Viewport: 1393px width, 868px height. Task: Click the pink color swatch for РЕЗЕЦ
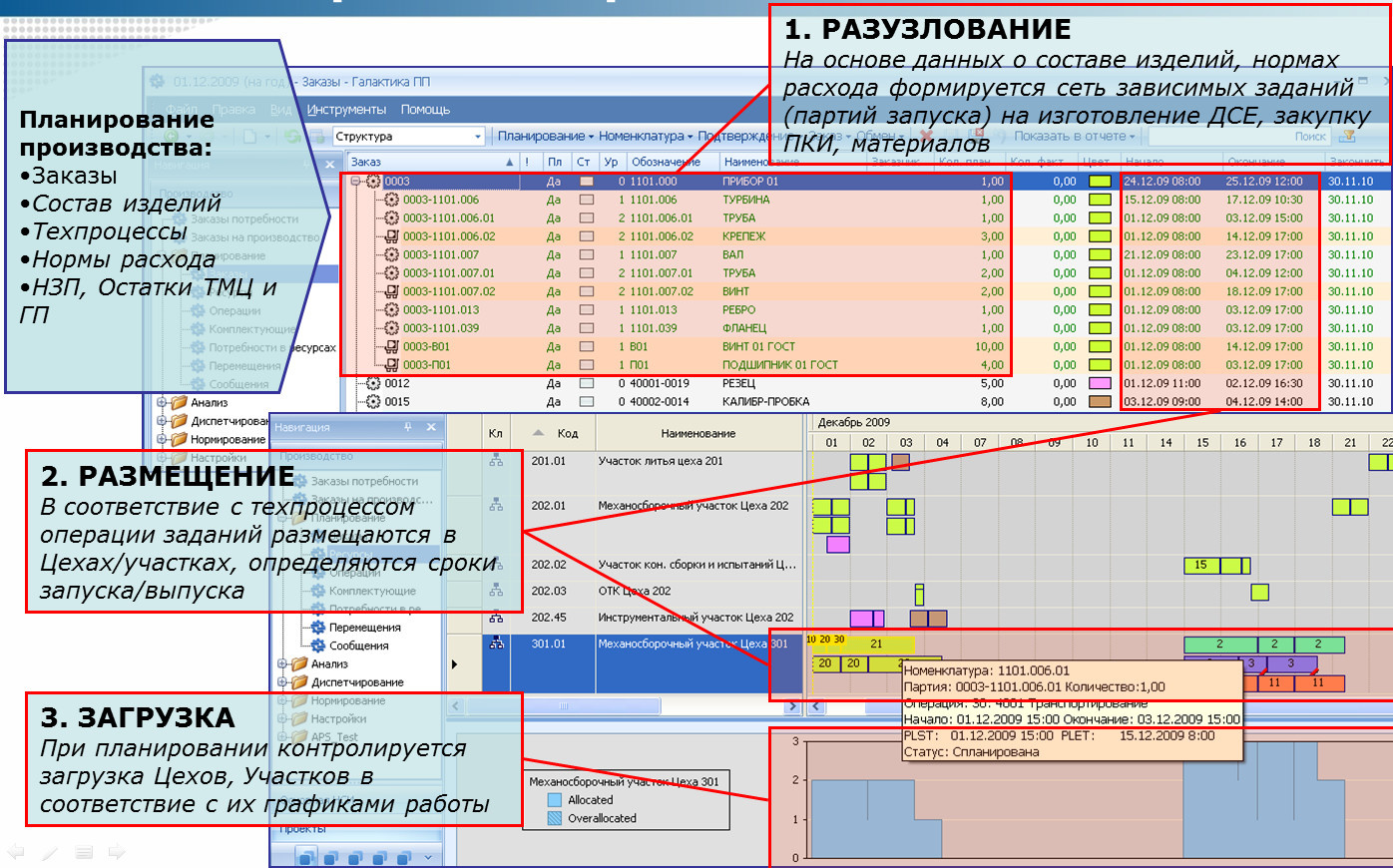(x=1100, y=383)
